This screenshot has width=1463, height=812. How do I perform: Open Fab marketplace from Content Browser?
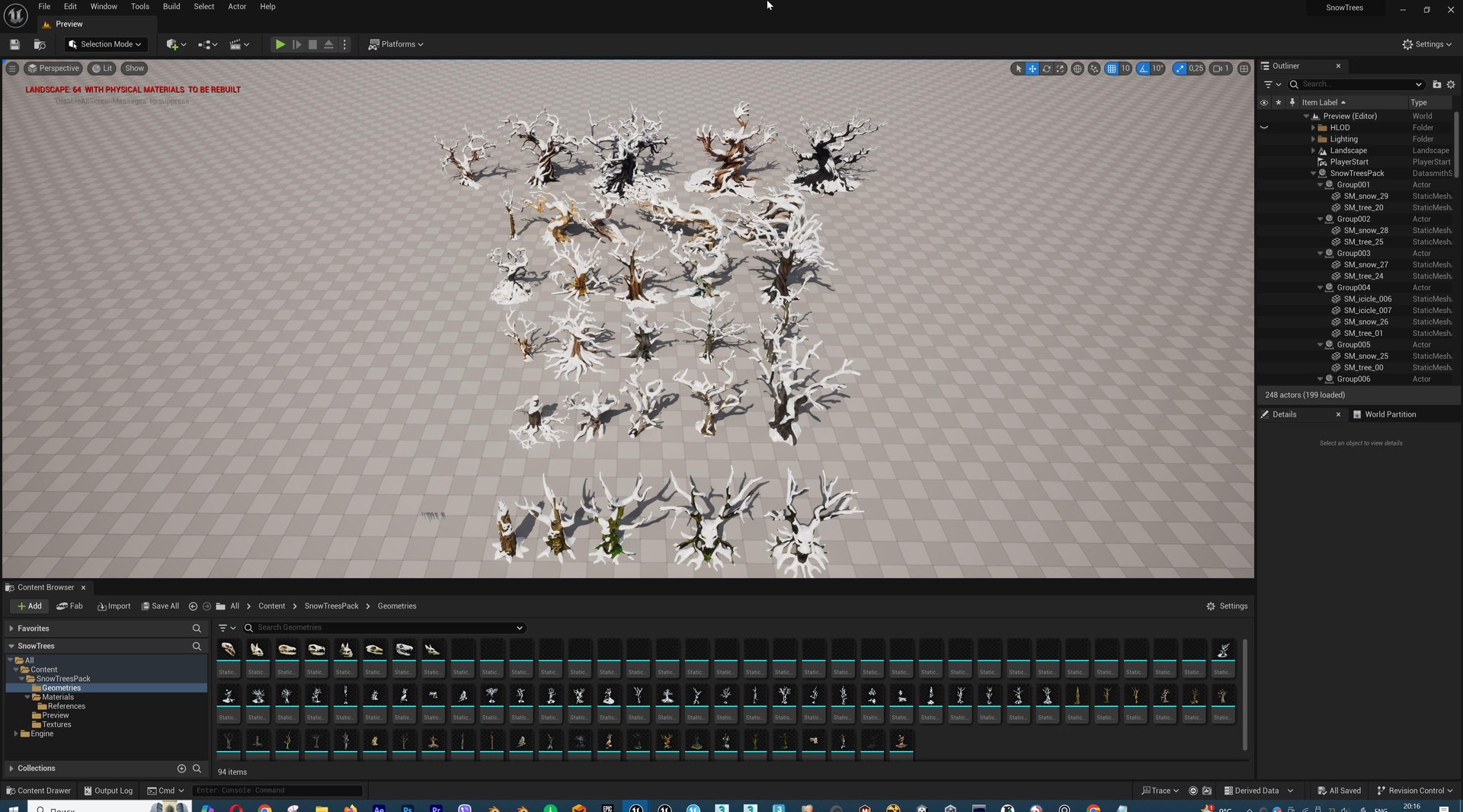[x=69, y=606]
